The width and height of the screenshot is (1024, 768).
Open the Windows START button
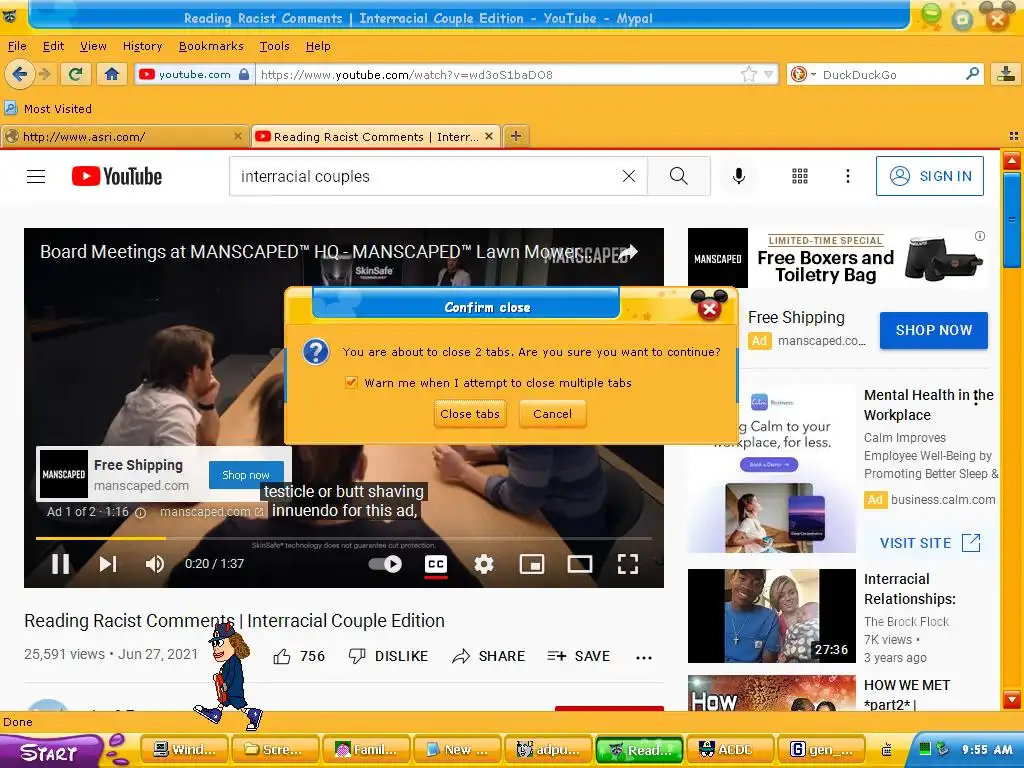[51, 751]
